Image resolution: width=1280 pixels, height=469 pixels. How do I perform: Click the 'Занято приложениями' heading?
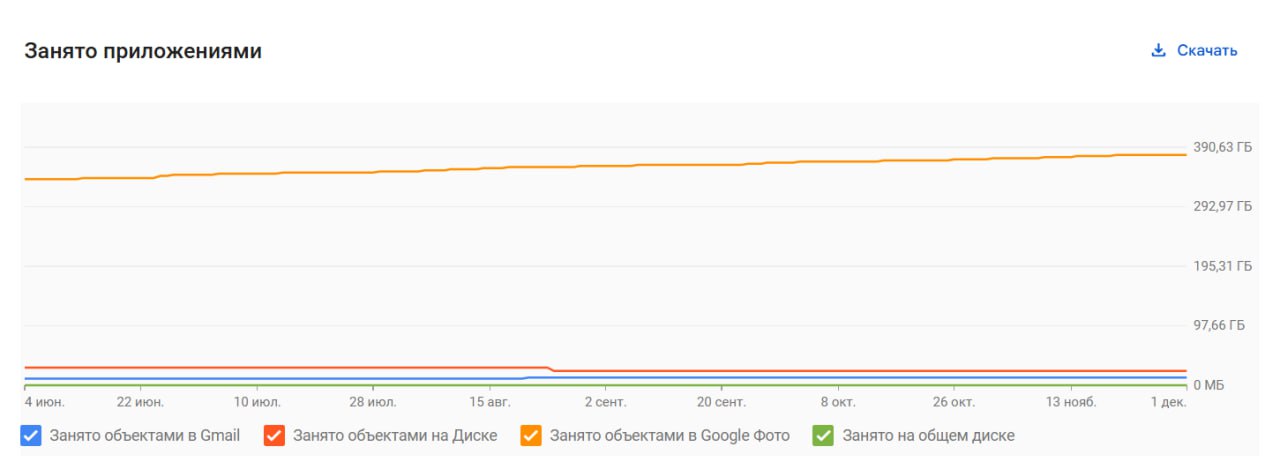(143, 51)
